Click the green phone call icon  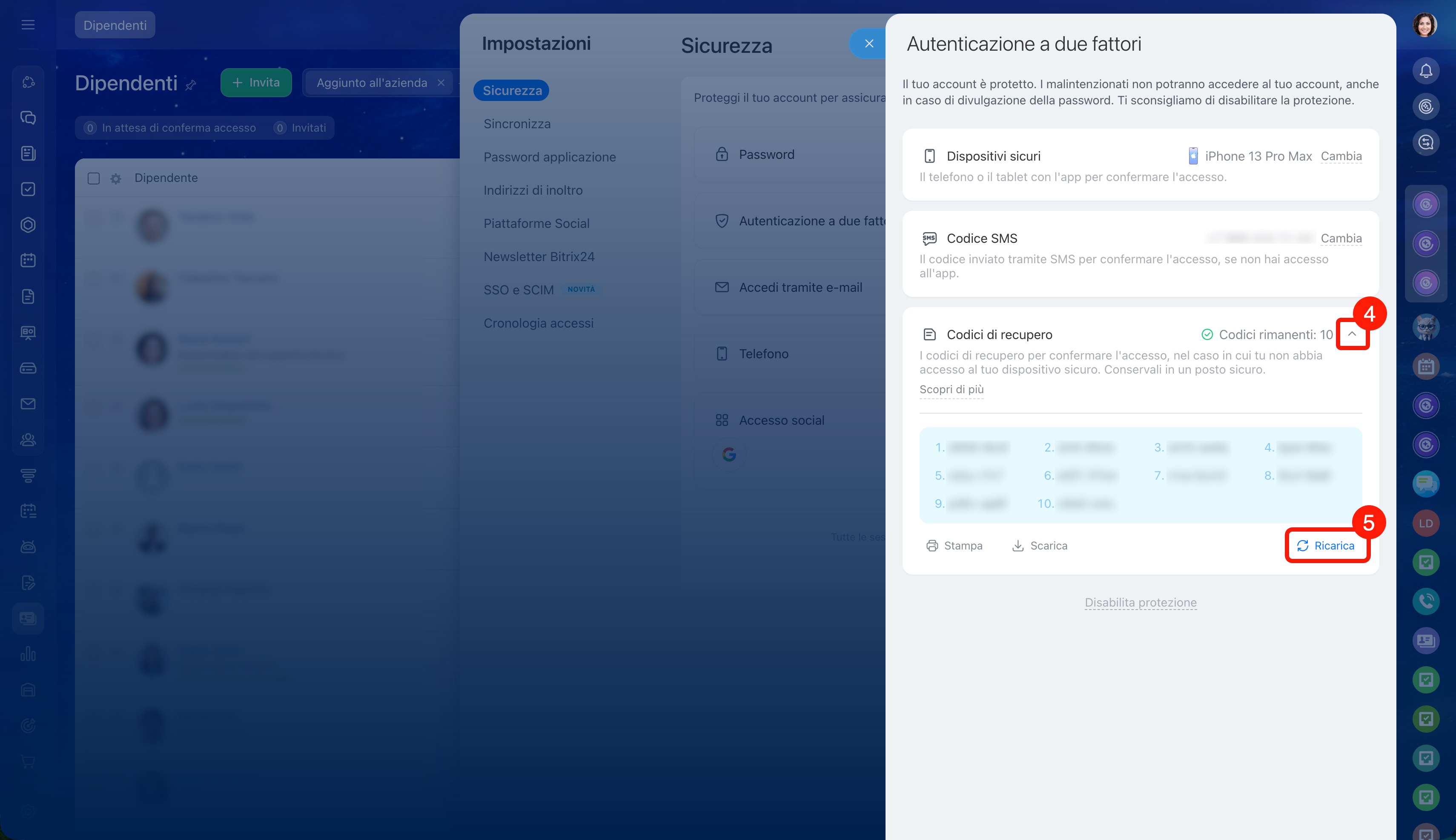pos(1425,601)
